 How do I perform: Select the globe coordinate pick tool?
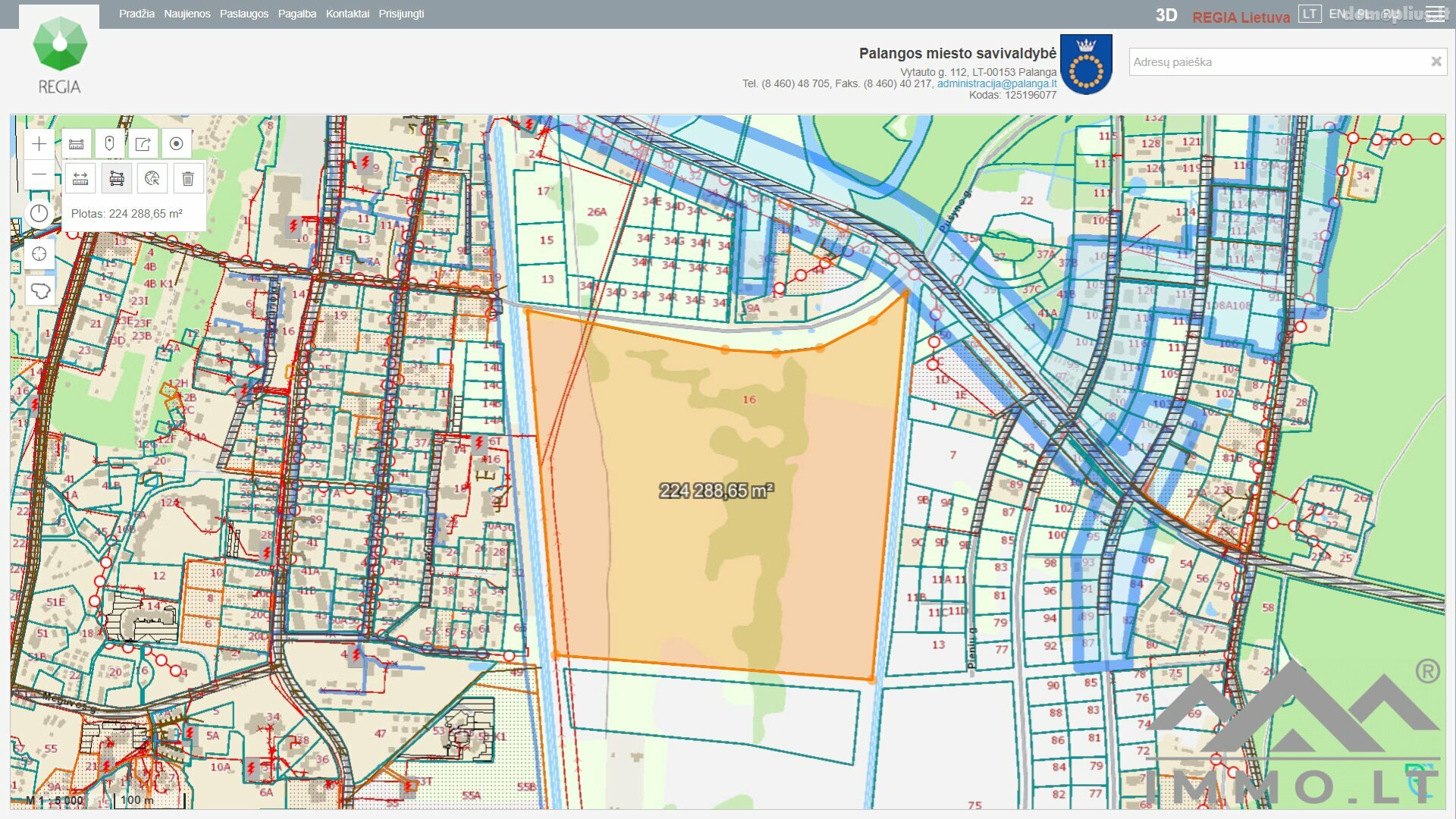[x=152, y=179]
